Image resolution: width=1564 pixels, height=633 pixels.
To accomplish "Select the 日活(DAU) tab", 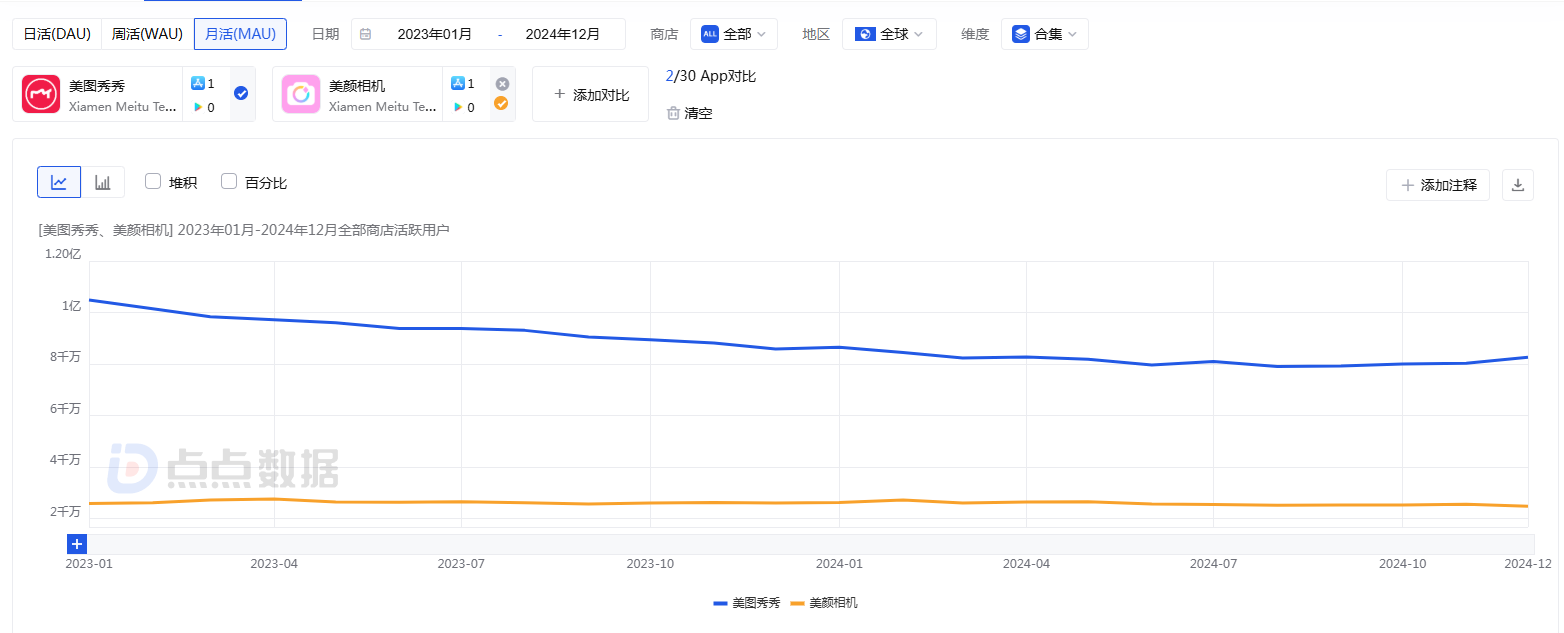I will [x=57, y=34].
